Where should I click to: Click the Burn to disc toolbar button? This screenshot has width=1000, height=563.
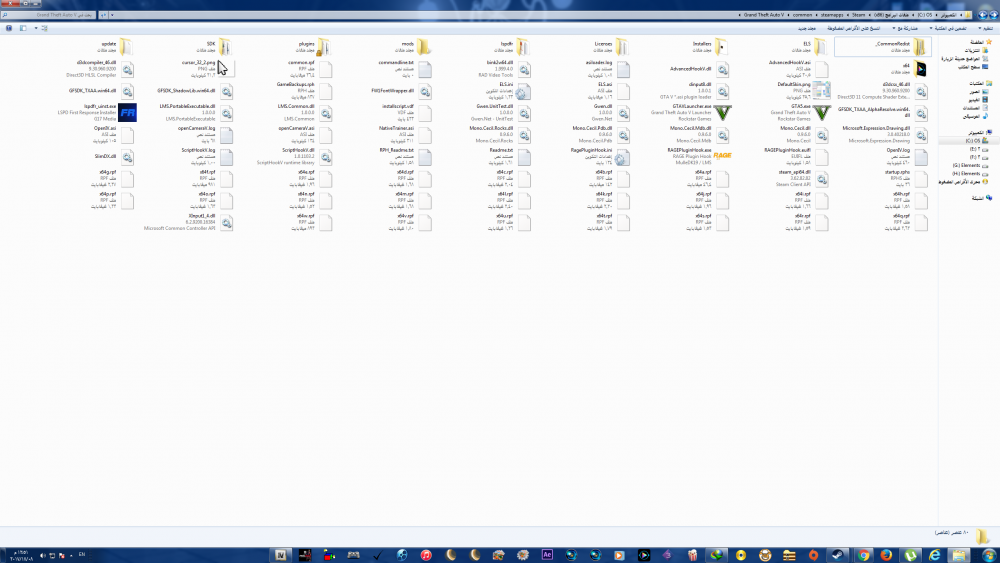[x=853, y=28]
